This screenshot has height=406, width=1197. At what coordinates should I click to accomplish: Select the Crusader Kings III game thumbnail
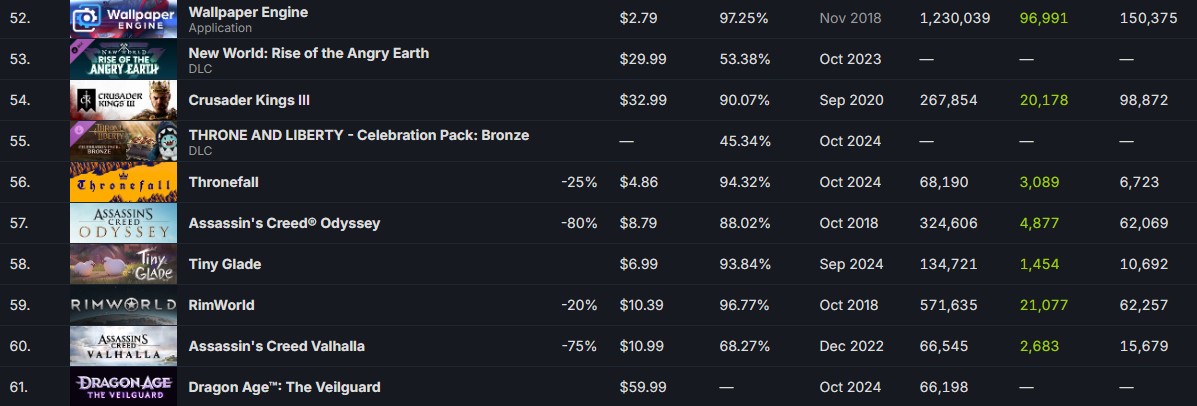click(x=124, y=100)
